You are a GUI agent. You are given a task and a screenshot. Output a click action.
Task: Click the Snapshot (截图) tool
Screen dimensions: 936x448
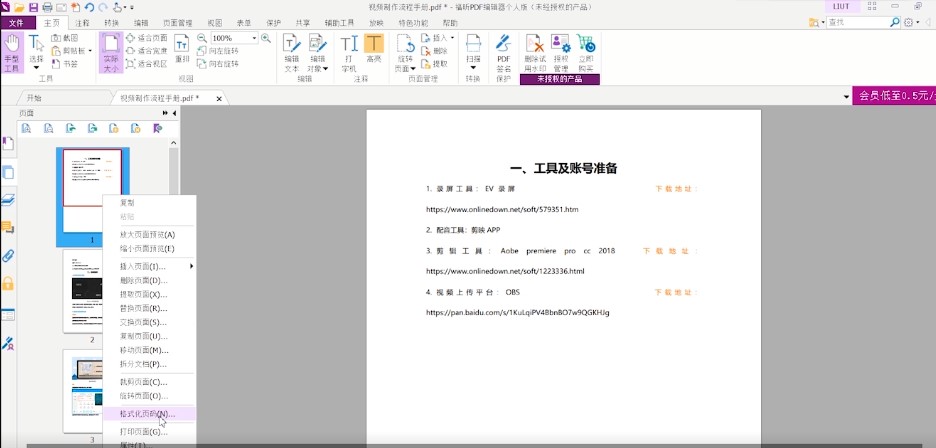65,38
